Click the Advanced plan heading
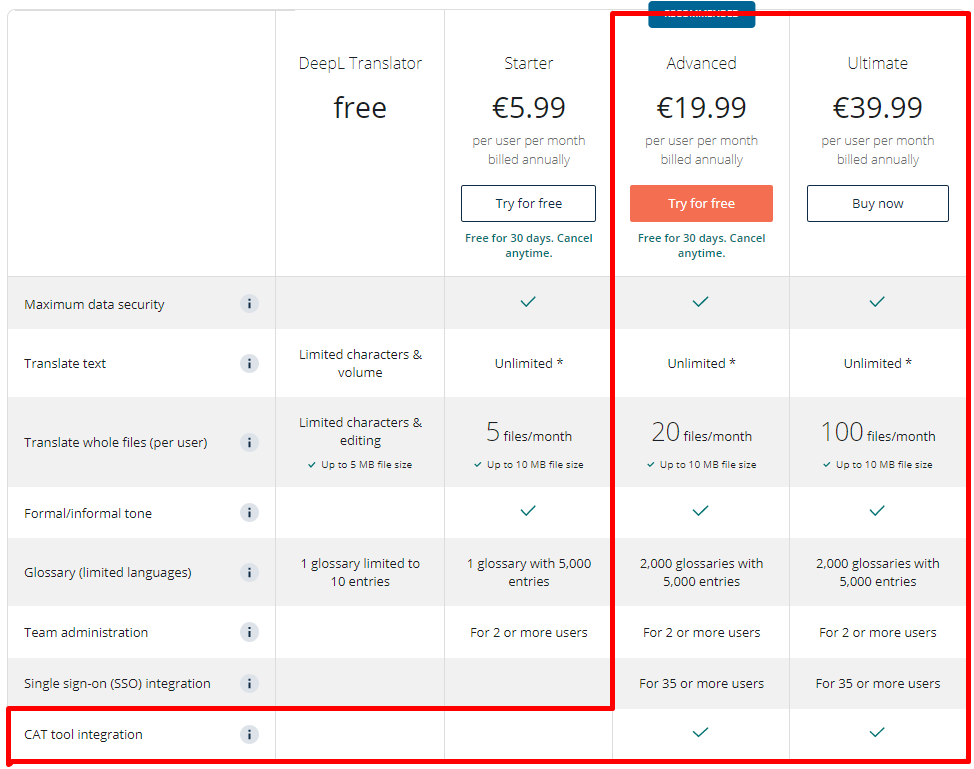This screenshot has width=974, height=769. [701, 63]
